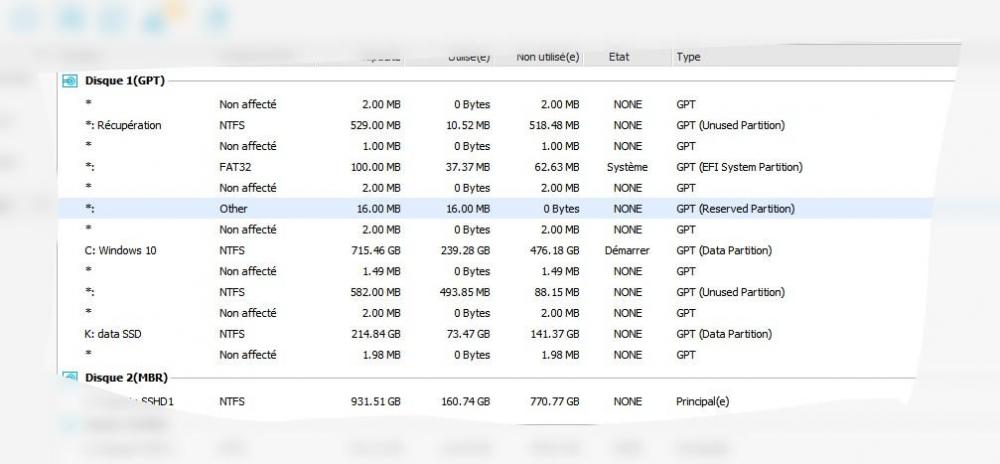Sort by the Etat column header
This screenshot has height=464, width=1000.
[x=620, y=58]
